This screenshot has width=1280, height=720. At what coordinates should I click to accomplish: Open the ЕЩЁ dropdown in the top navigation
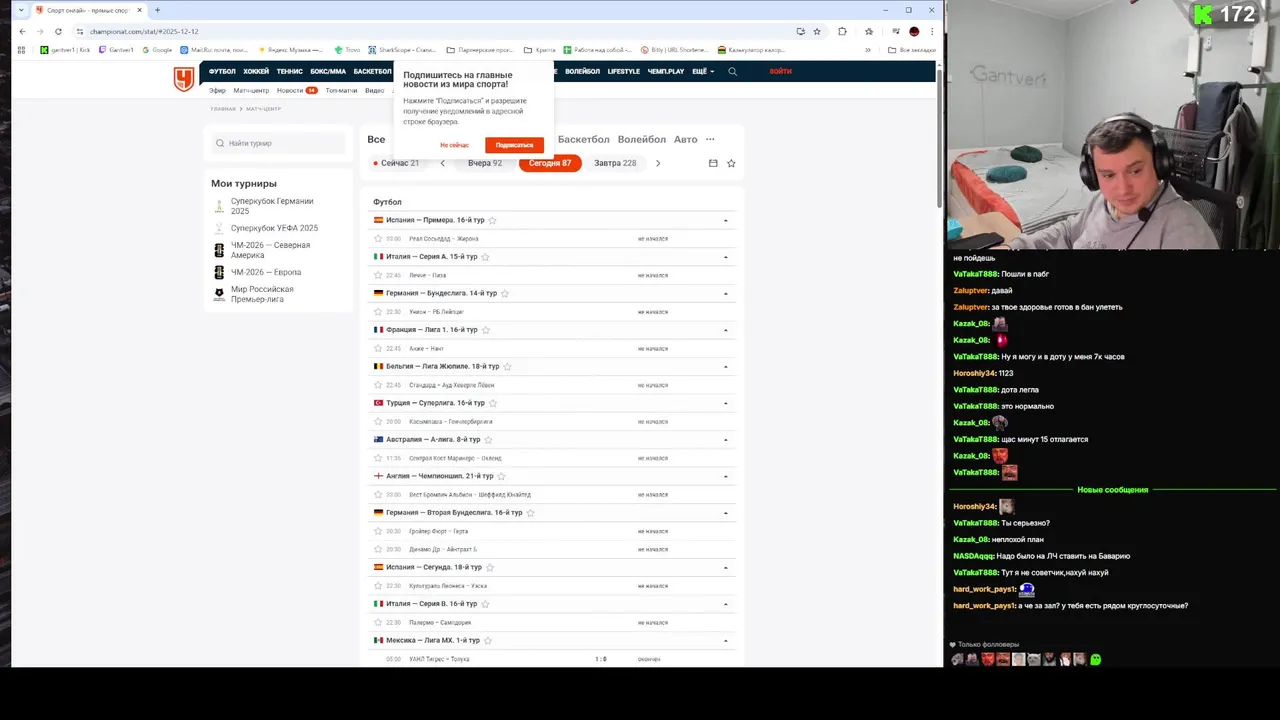(x=703, y=71)
